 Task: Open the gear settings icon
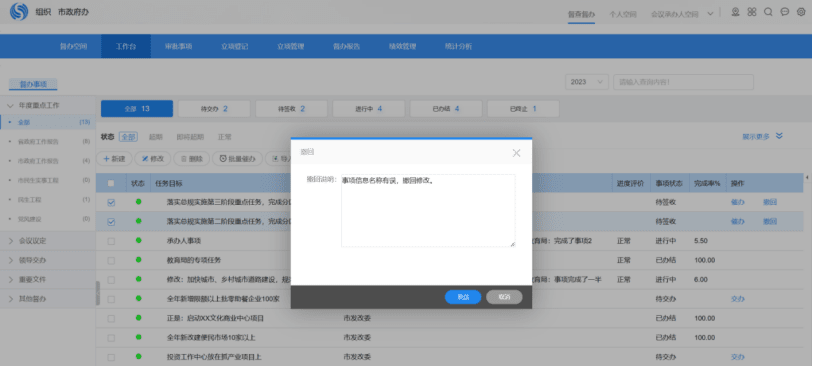[x=801, y=12]
